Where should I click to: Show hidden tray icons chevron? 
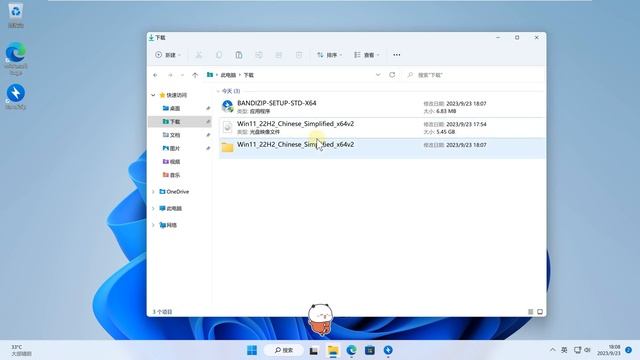[552, 350]
